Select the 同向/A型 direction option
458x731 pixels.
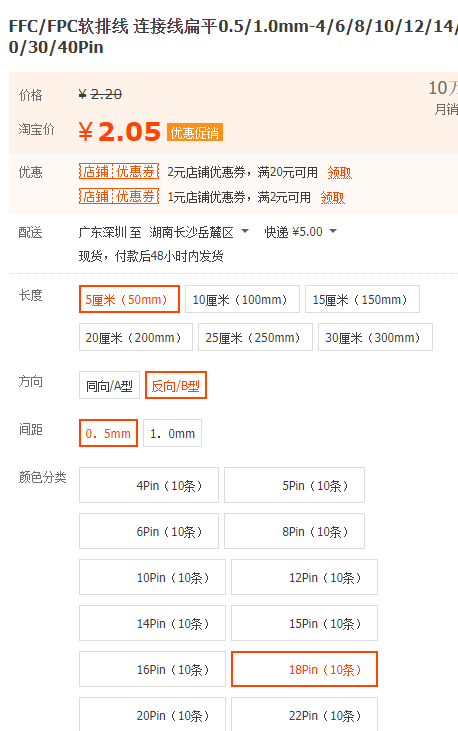pos(110,385)
